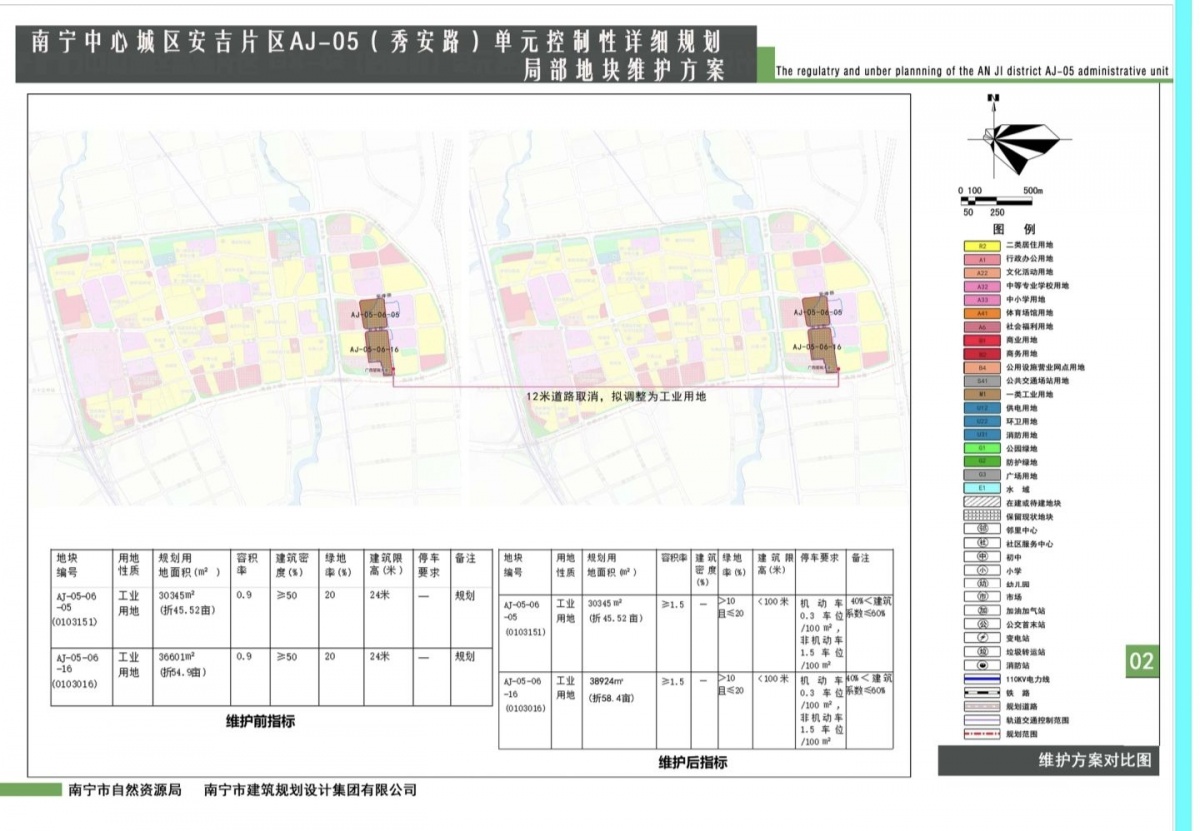The image size is (1200, 831).
Task: Click the annotation 12米道路取消，拟调整为工业用地
Action: [616, 396]
